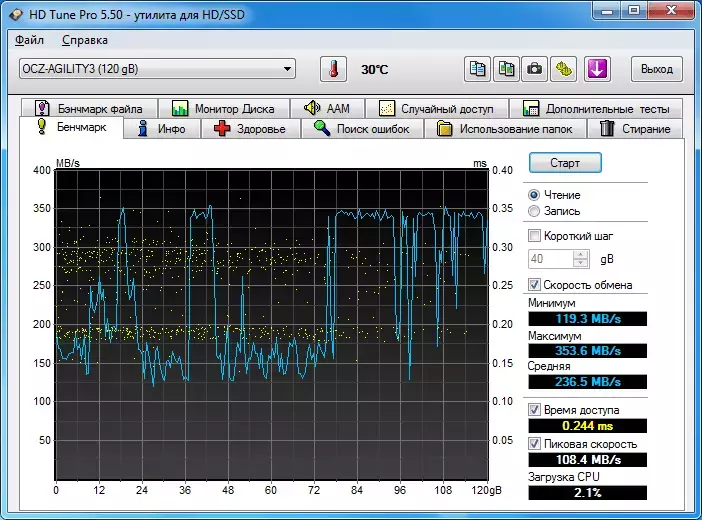Open the AAM tab
The width and height of the screenshot is (702, 520).
click(327, 108)
